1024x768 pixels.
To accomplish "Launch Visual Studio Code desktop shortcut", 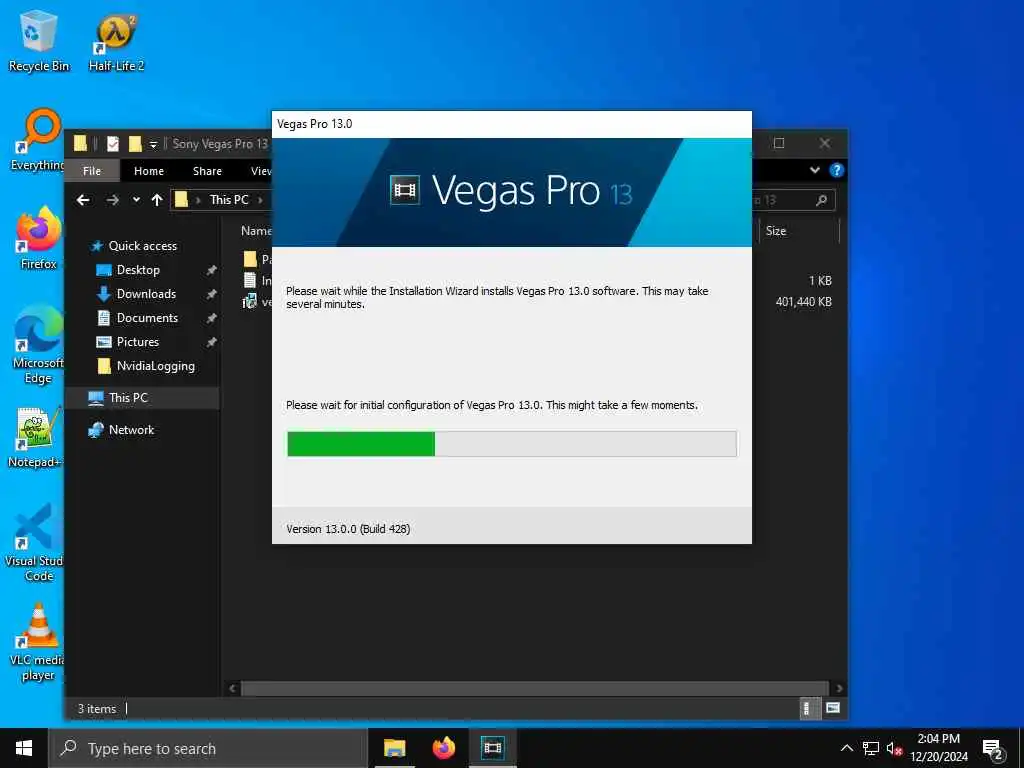I will (x=36, y=543).
